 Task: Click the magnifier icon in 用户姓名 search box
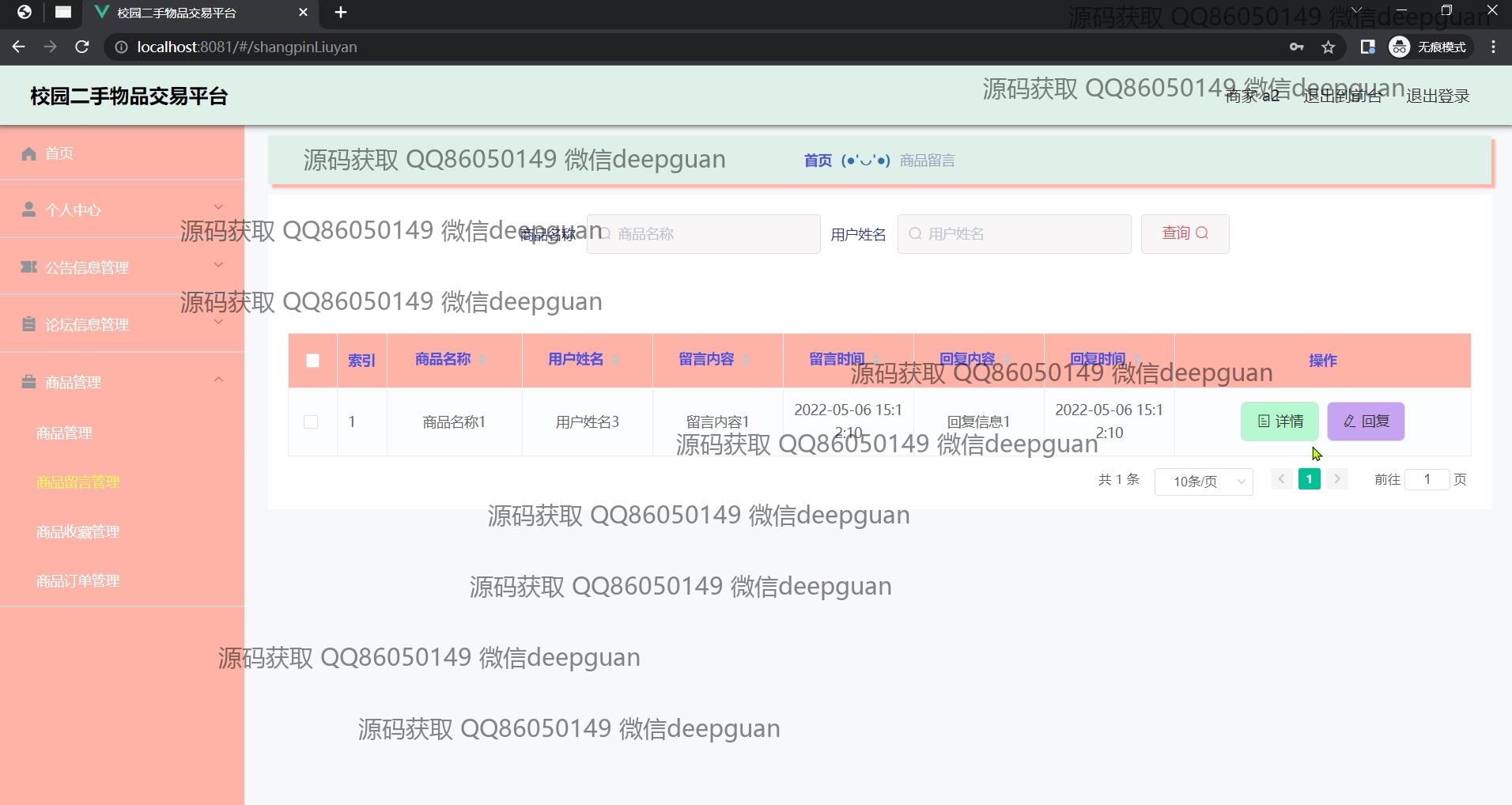coord(915,234)
